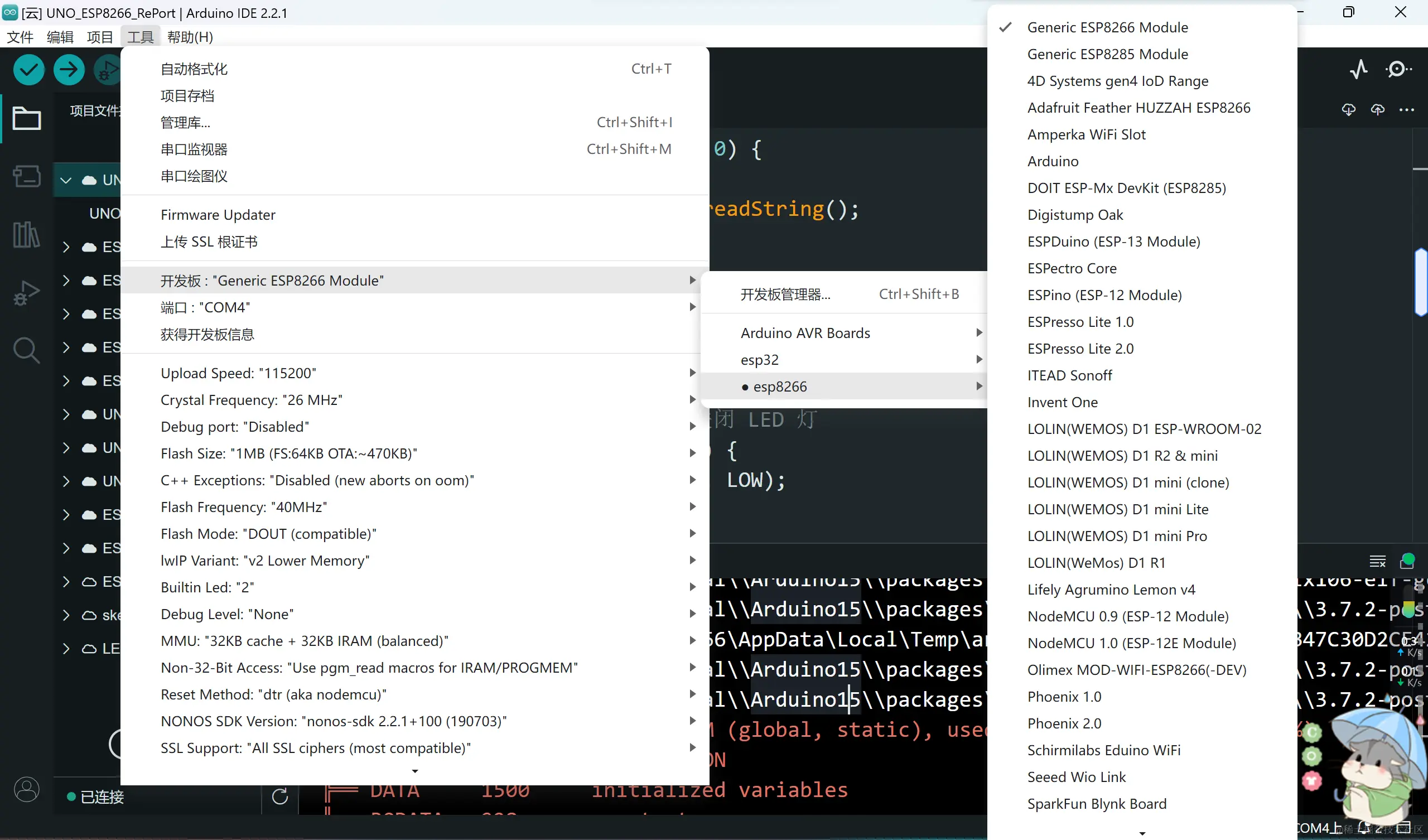1428x840 pixels.
Task: Open the Serial Plotter icon
Action: click(x=1359, y=69)
